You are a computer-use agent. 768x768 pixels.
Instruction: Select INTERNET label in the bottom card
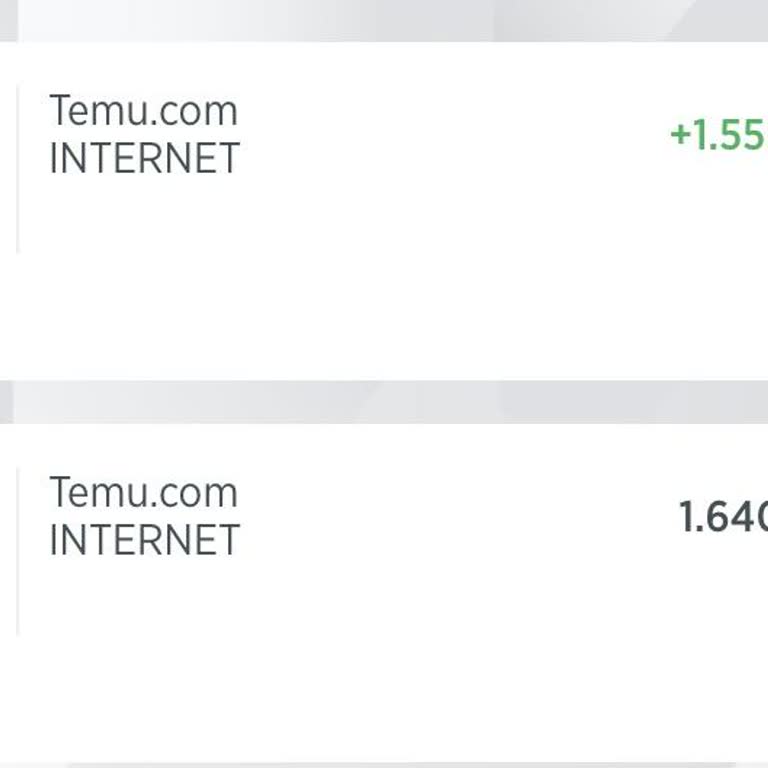144,541
